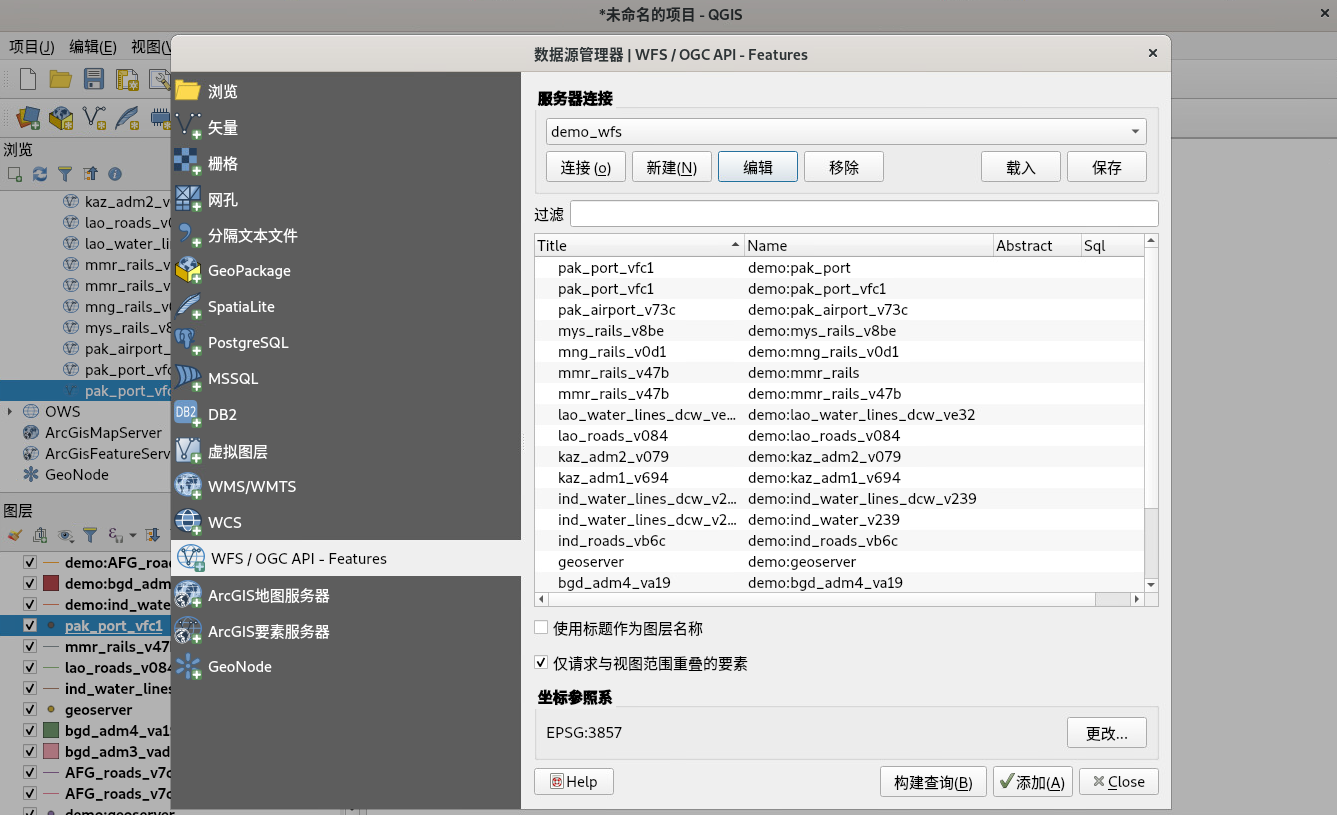Image resolution: width=1337 pixels, height=815 pixels.
Task: Click New GeoPackage Layer icon in QGIS toolbar
Action: 61,118
